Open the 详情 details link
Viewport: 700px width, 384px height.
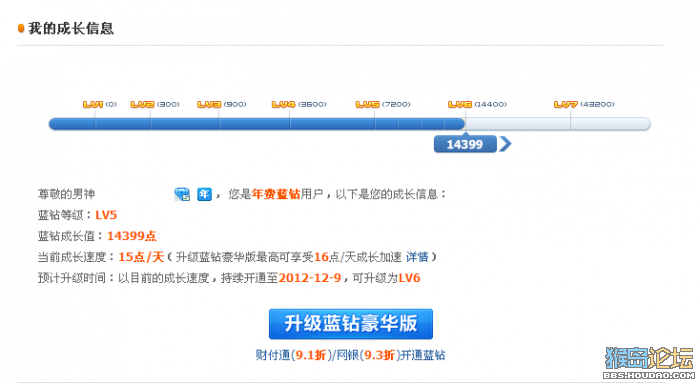pyautogui.click(x=417, y=257)
